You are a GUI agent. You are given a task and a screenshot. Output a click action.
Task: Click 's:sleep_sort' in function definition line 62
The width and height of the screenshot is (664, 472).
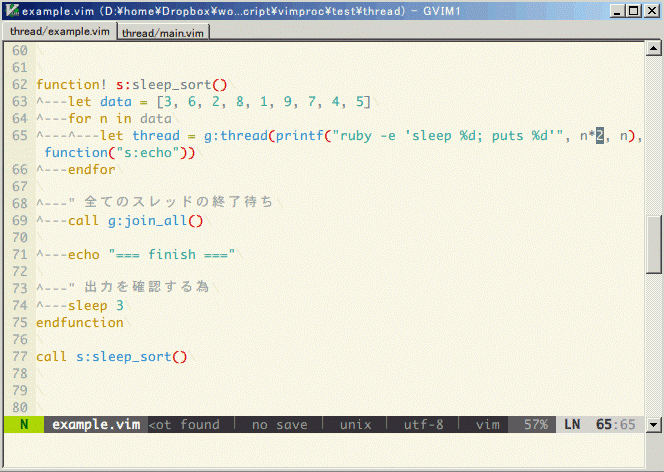[x=163, y=85]
